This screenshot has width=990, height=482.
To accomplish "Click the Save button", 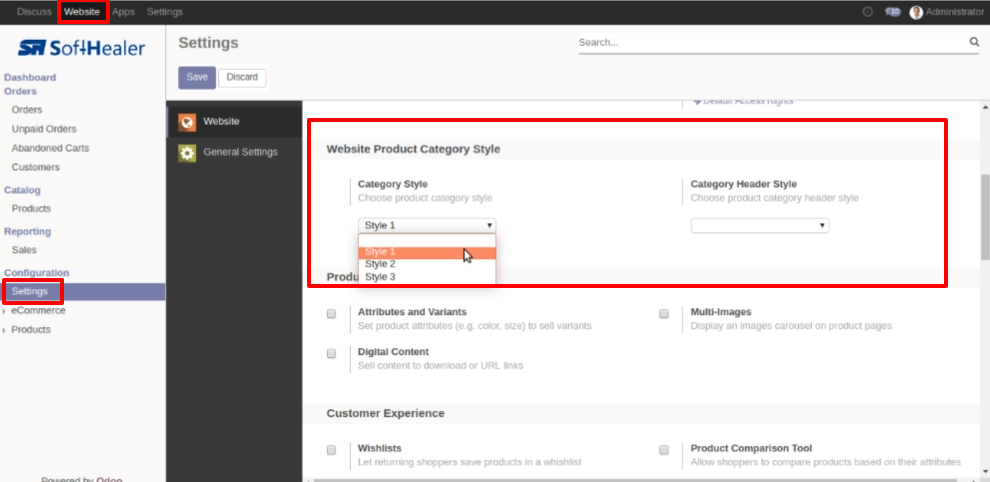I will click(197, 78).
